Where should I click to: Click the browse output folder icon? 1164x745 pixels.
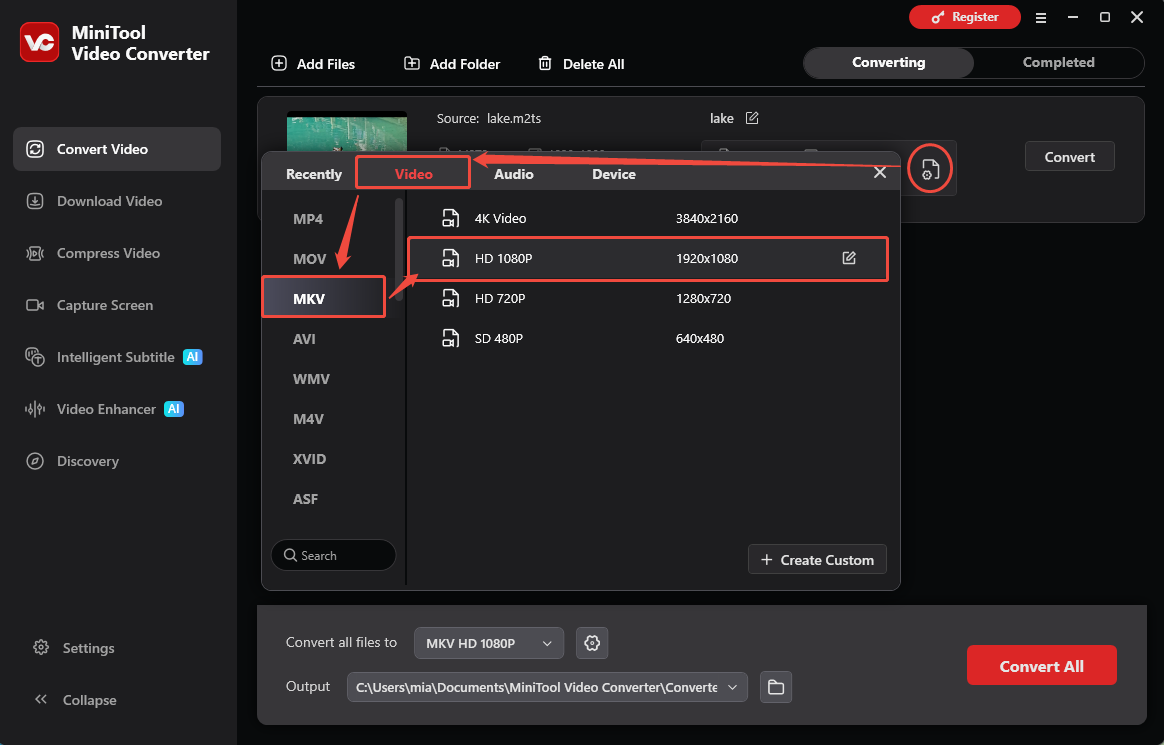point(776,687)
